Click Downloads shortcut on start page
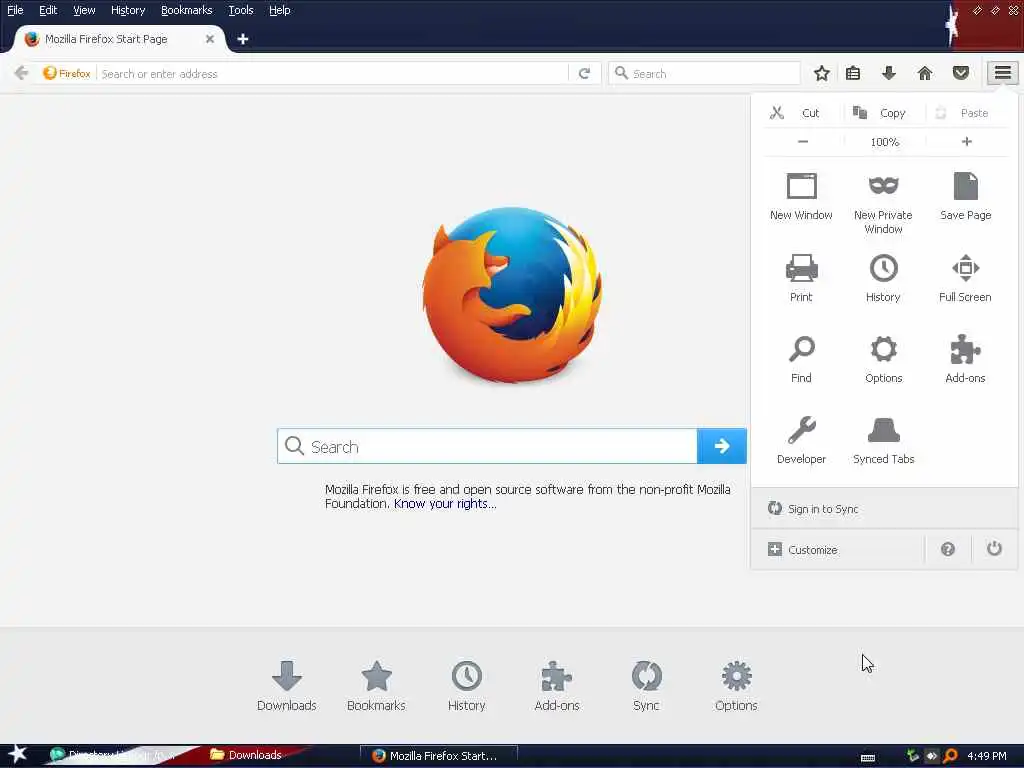The image size is (1024, 768). [287, 686]
